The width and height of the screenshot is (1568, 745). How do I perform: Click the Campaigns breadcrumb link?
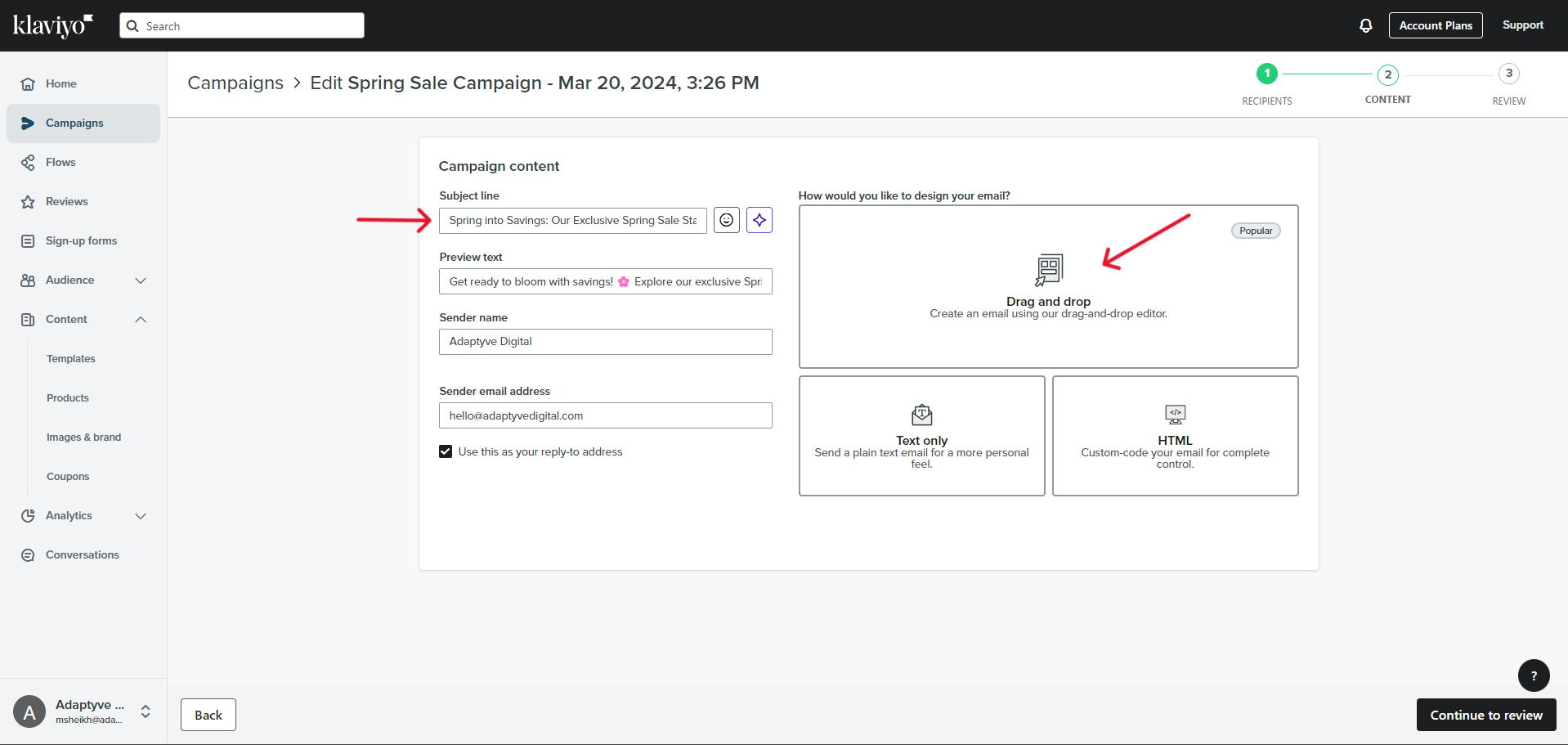pos(235,83)
